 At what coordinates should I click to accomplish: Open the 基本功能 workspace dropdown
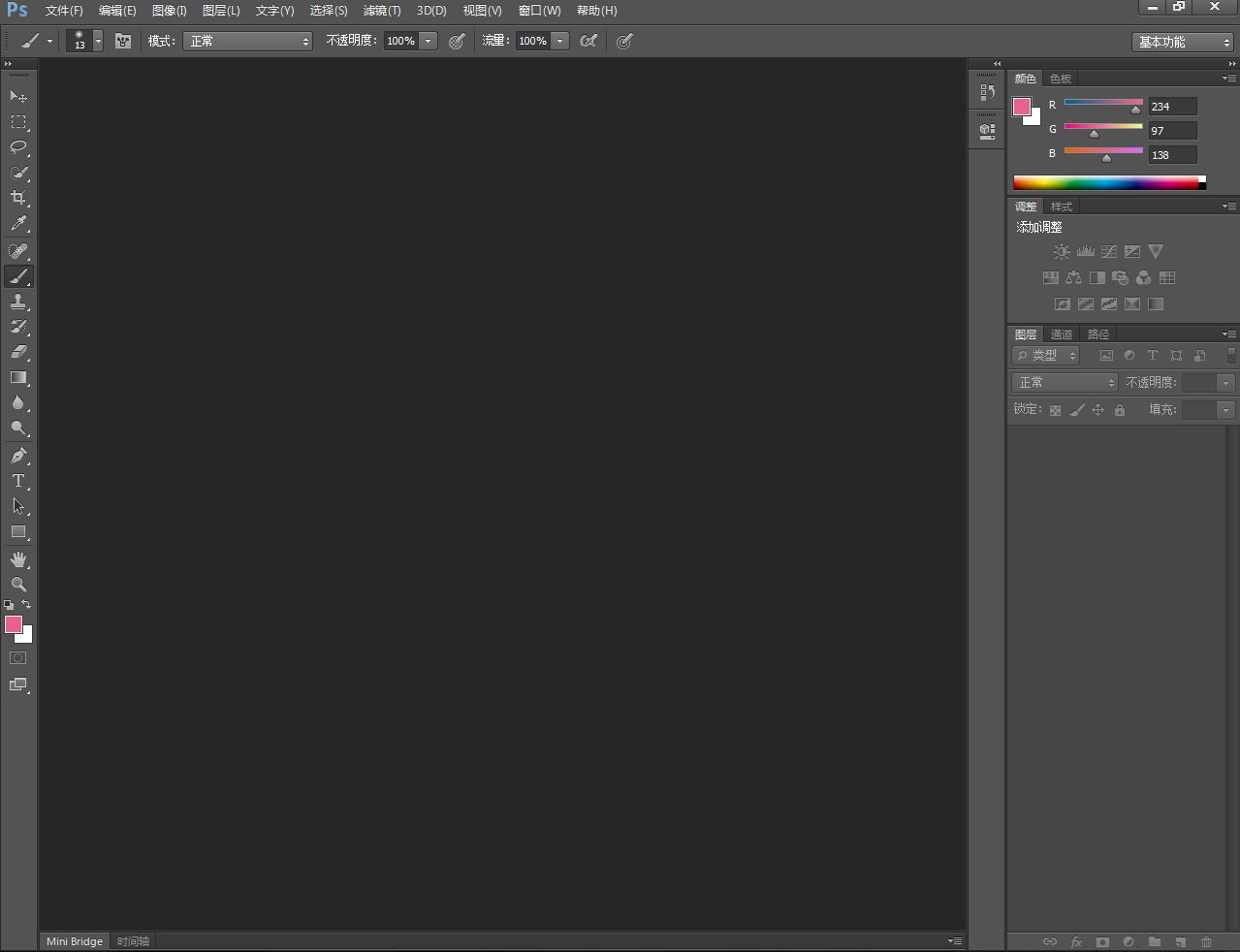pos(1183,42)
